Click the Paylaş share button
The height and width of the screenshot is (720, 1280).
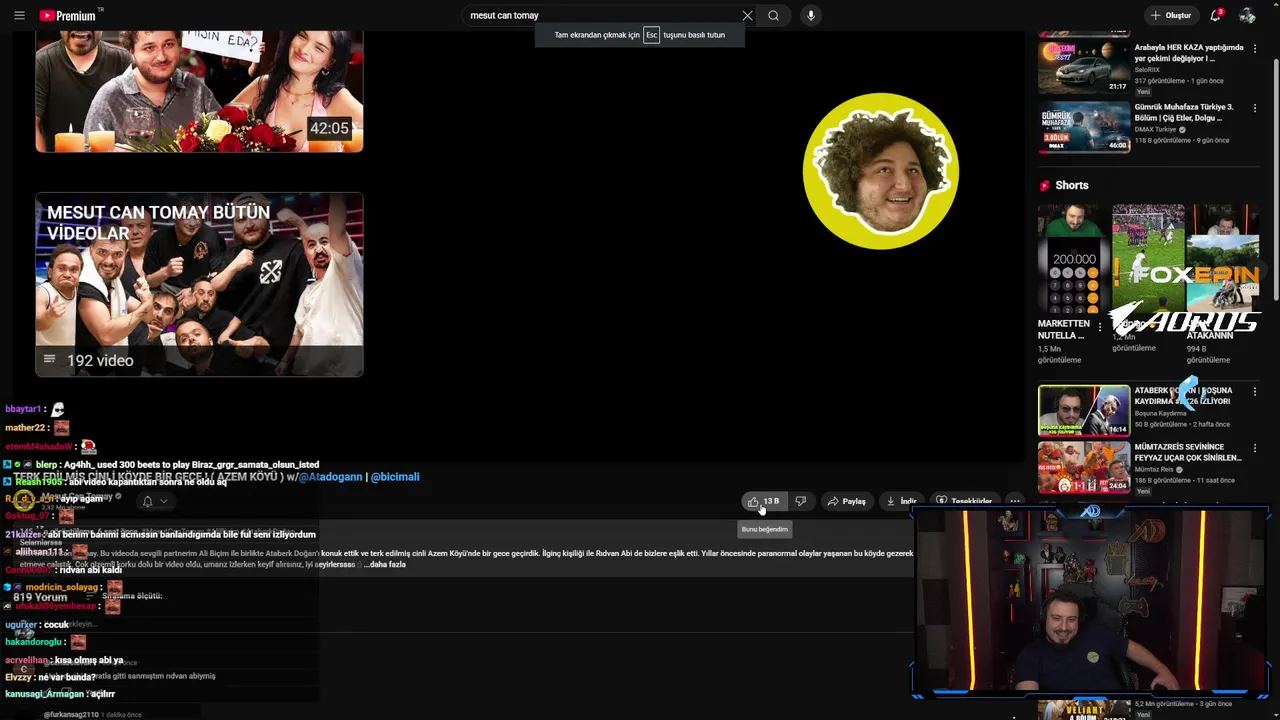pos(846,501)
